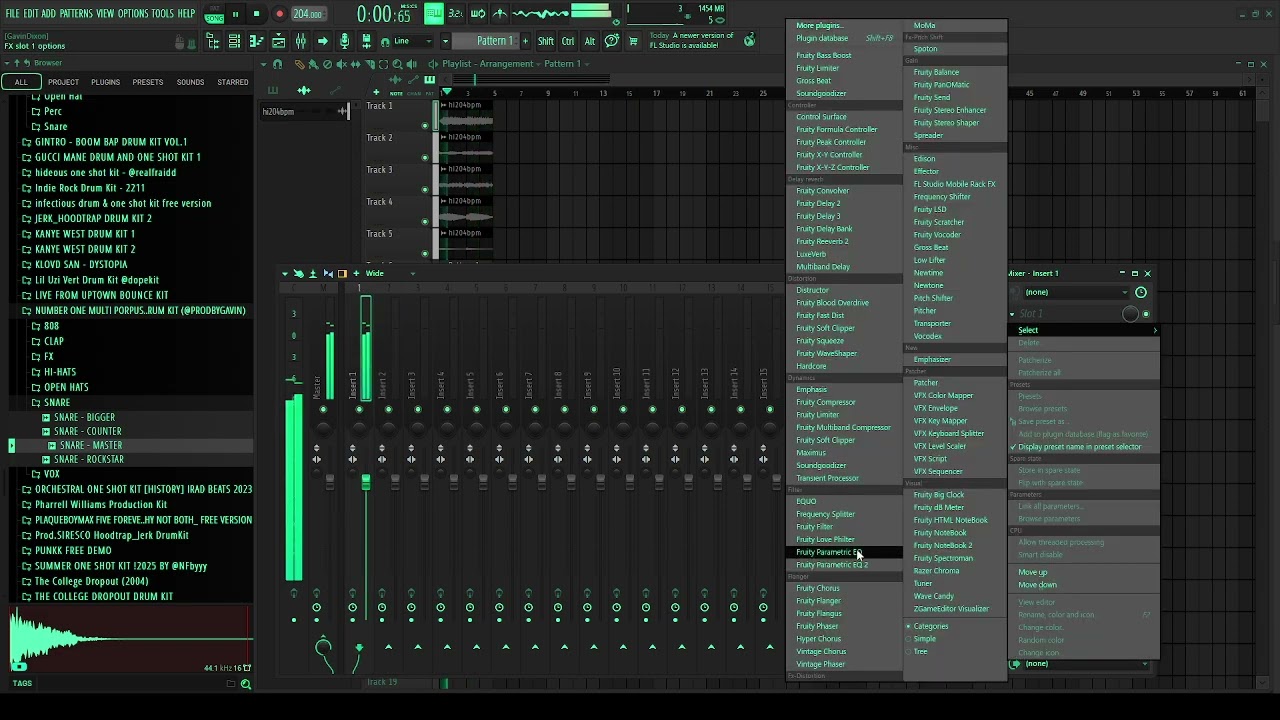Open the Line snap dropdown

tap(412, 41)
